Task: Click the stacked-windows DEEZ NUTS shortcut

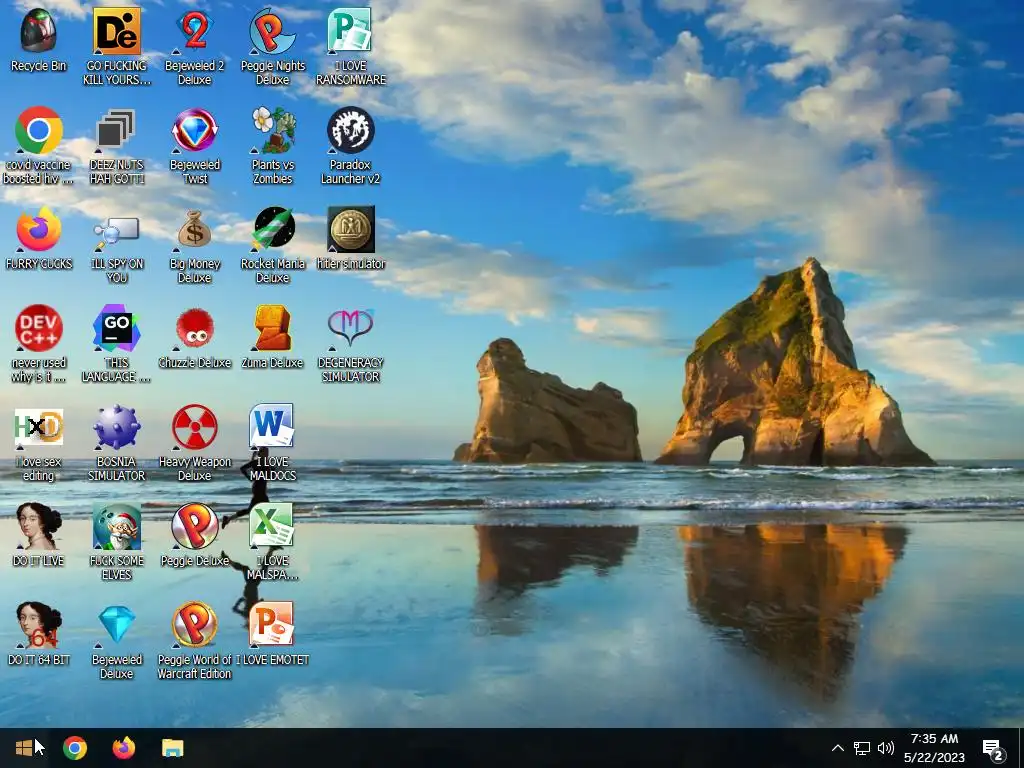Action: click(116, 130)
